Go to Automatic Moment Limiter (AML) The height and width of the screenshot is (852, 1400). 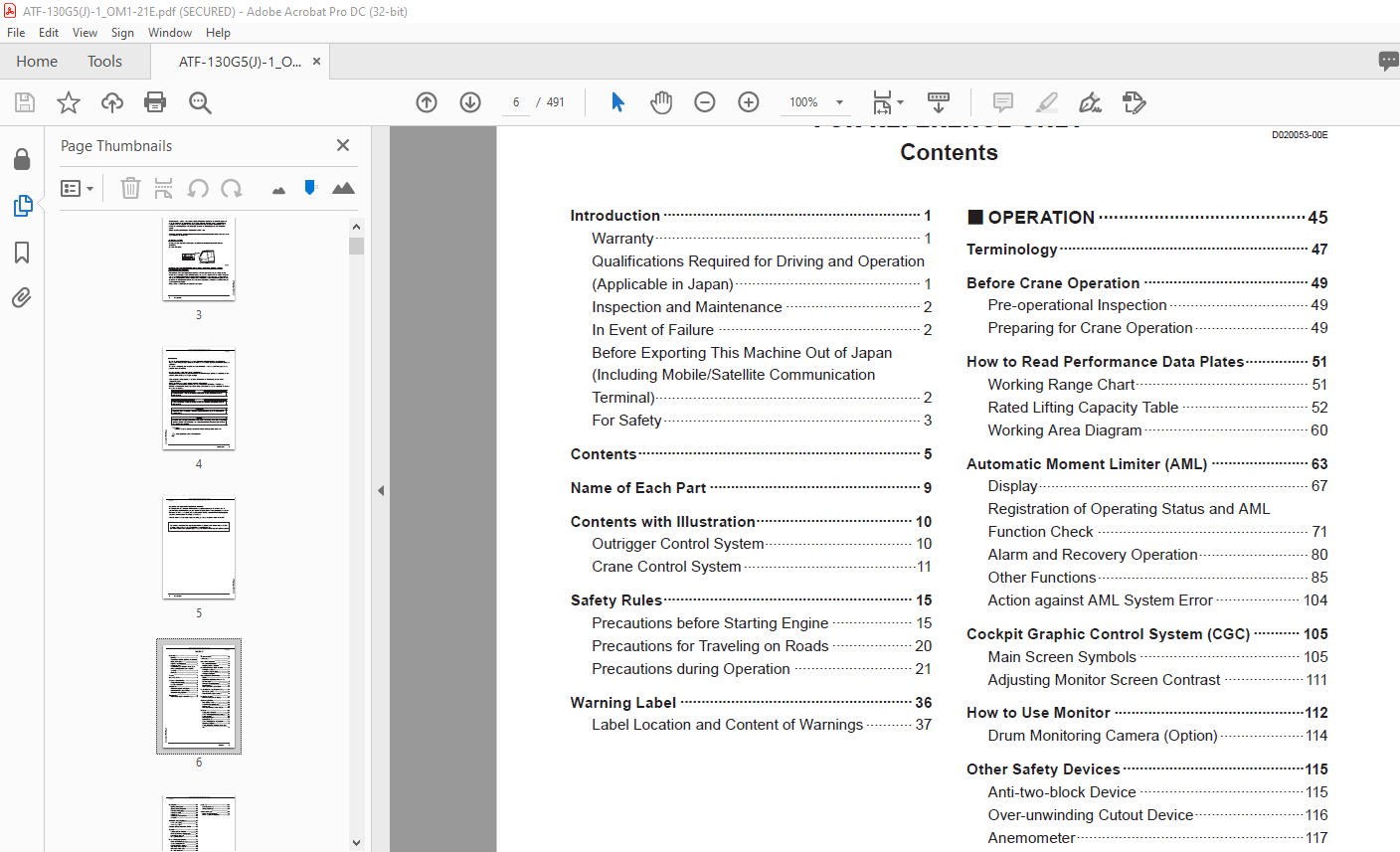coord(1146,464)
